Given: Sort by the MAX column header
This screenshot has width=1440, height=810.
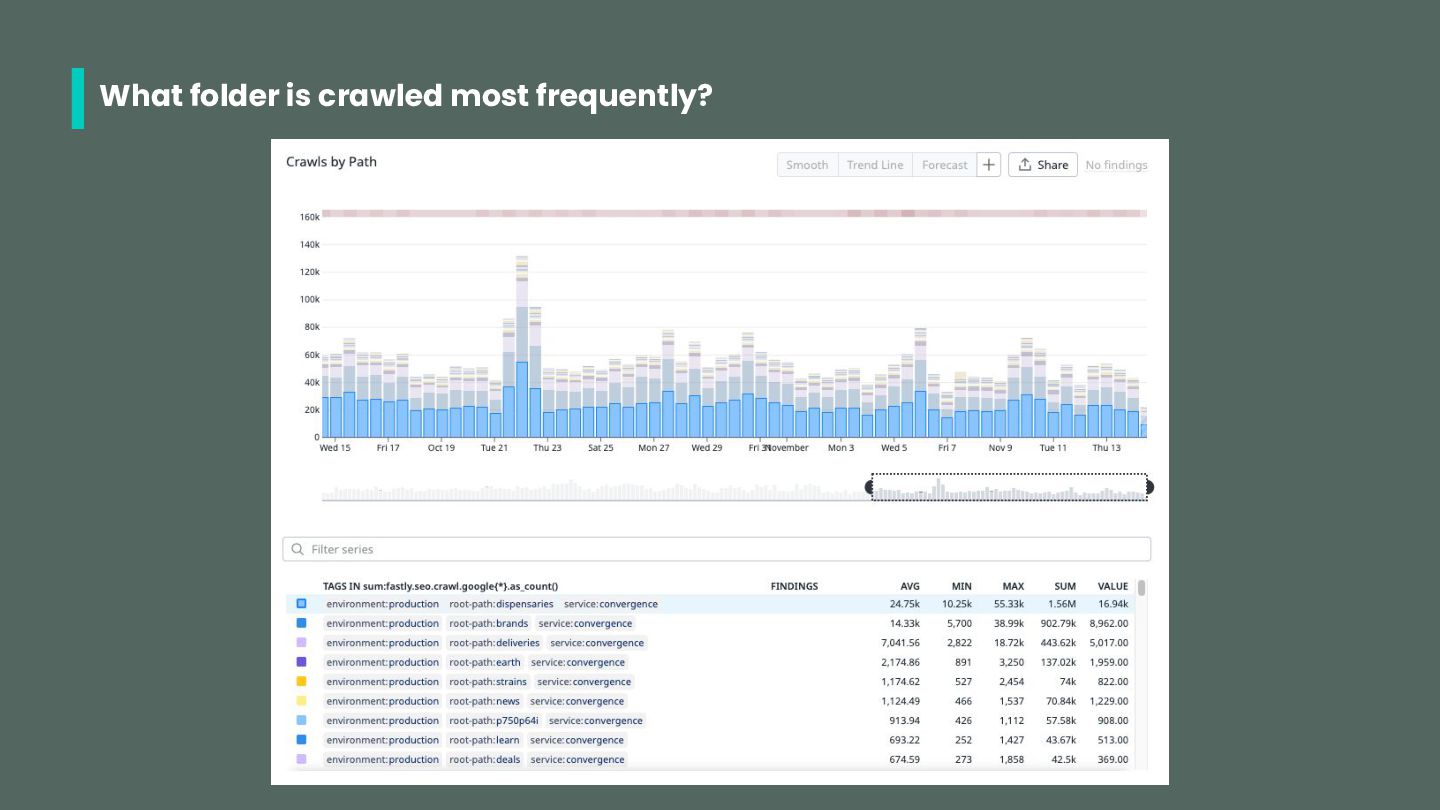Looking at the screenshot, I should point(1013,586).
